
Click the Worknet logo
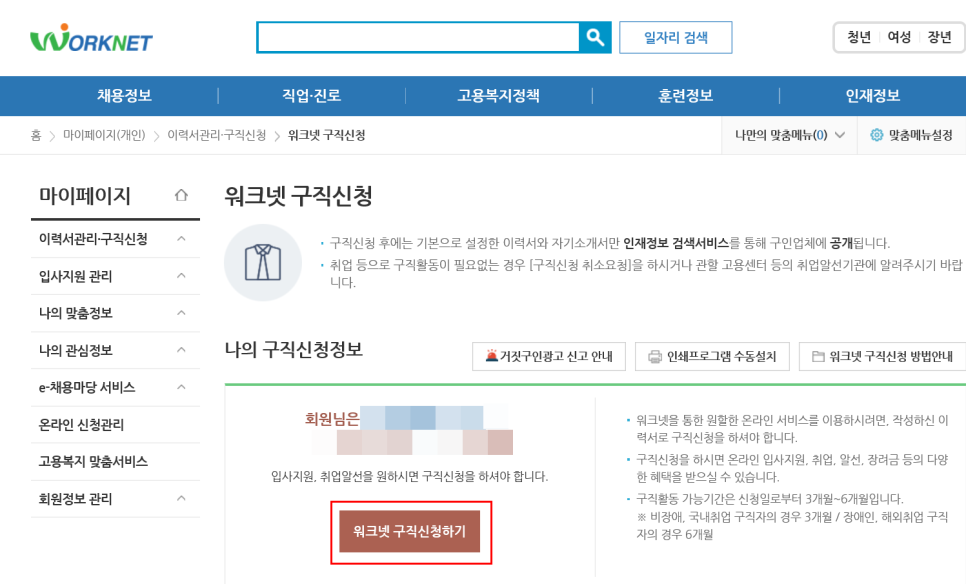[x=91, y=38]
